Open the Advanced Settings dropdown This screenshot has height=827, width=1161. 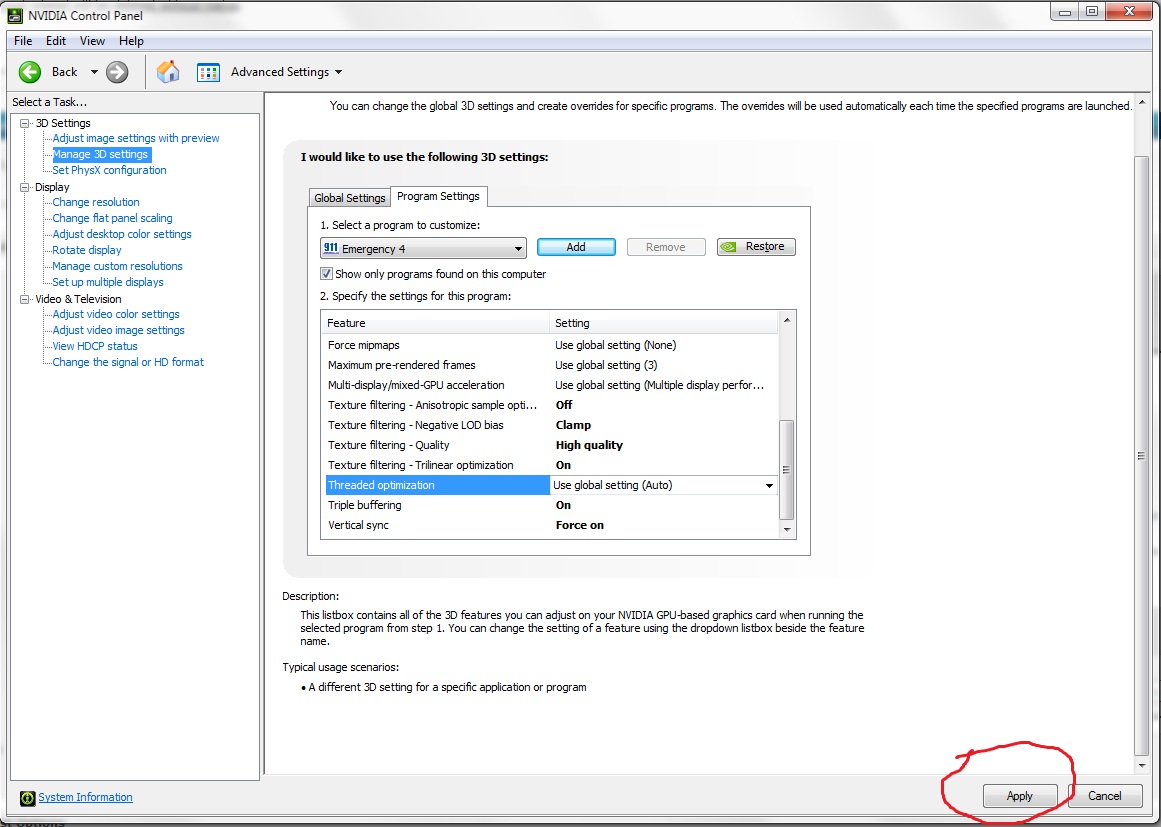tap(338, 72)
